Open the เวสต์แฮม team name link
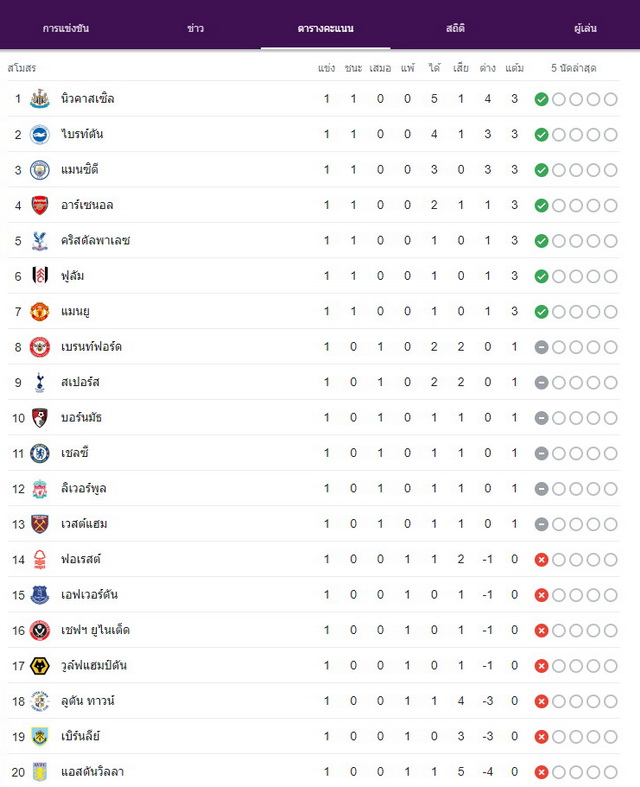This screenshot has width=640, height=787. coord(84,524)
